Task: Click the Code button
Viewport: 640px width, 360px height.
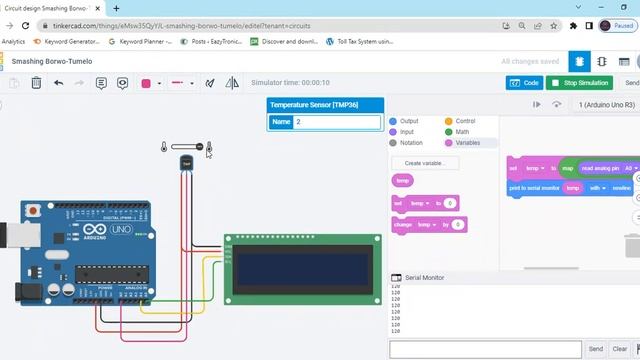Action: [524, 83]
